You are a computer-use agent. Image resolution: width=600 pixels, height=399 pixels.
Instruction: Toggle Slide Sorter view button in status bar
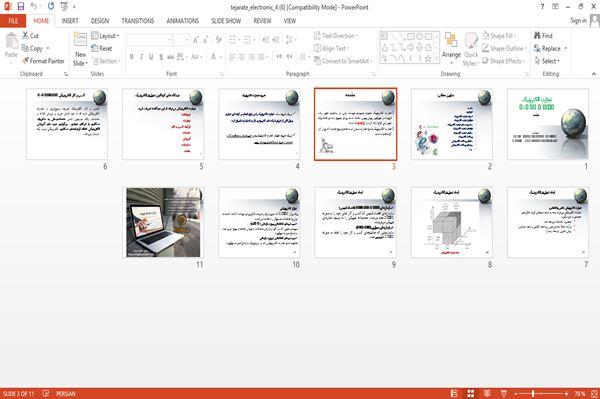pyautogui.click(x=471, y=394)
